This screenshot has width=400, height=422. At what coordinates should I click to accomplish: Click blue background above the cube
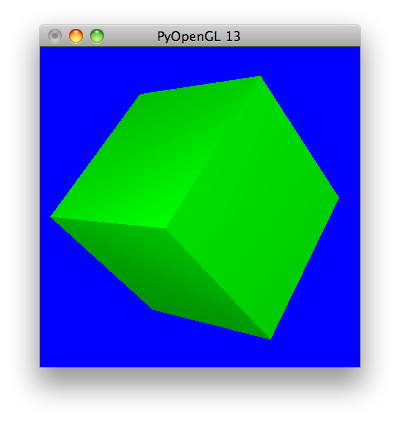coord(200,62)
